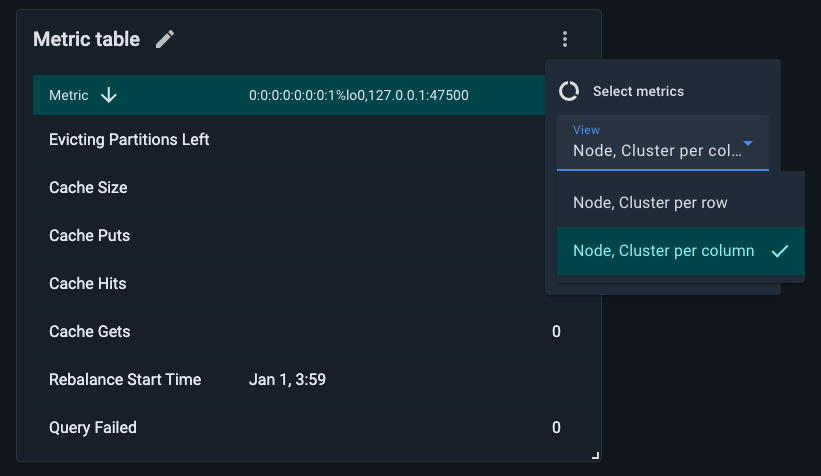Click the pencil edit icon beside Metric table
Viewport: 821px width, 476px height.
pos(165,39)
